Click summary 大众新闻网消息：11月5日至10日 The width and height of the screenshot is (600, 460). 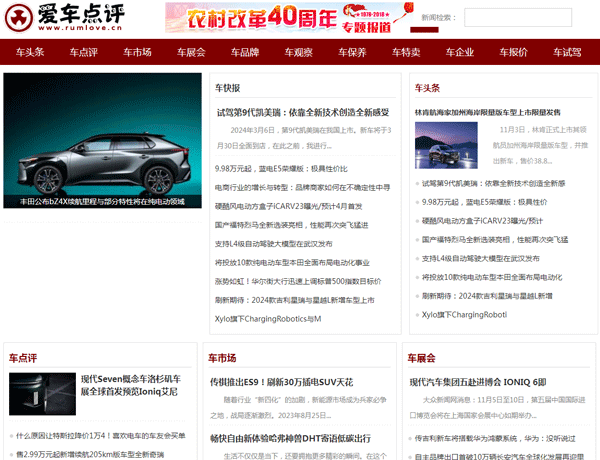click(497, 408)
